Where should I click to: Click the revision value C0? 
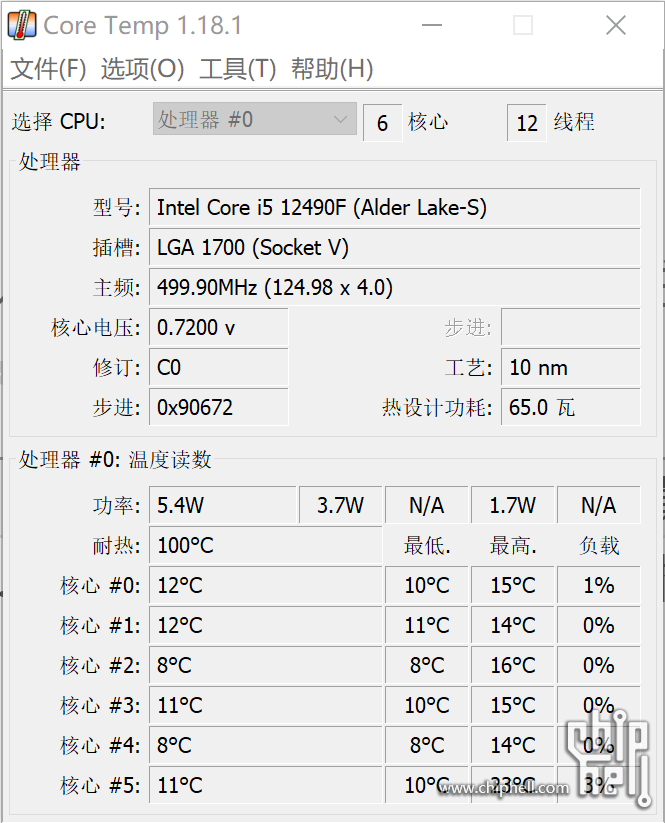pos(219,367)
